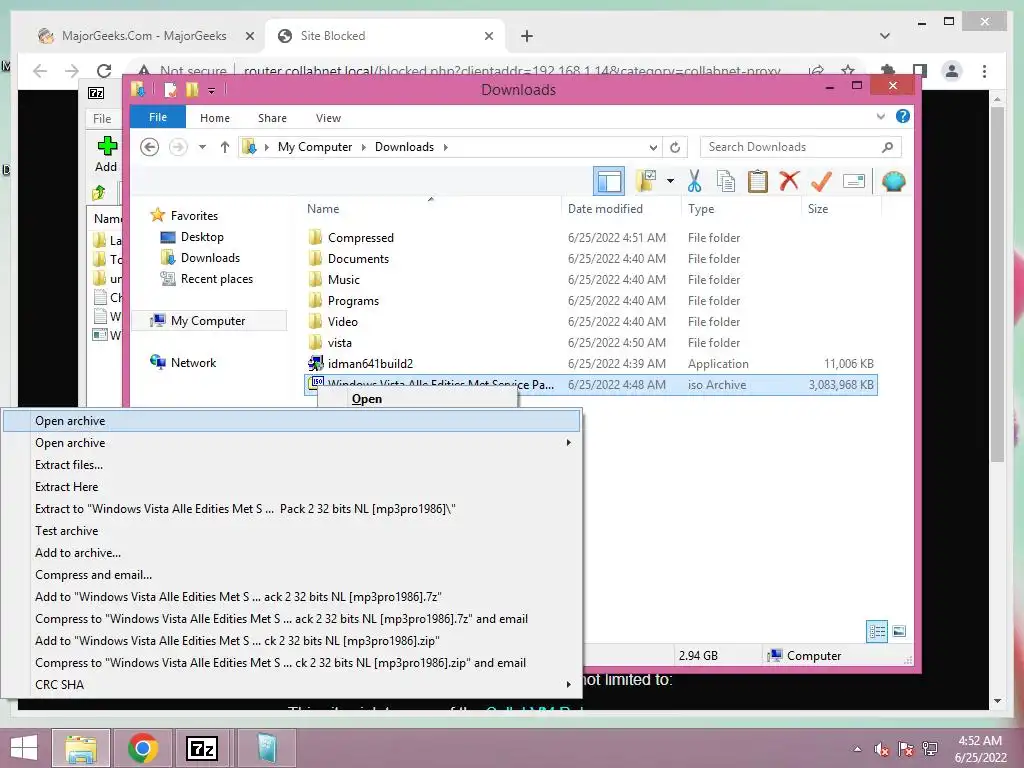This screenshot has width=1024, height=768.
Task: Open the File tab in Explorer
Action: pyautogui.click(x=158, y=118)
